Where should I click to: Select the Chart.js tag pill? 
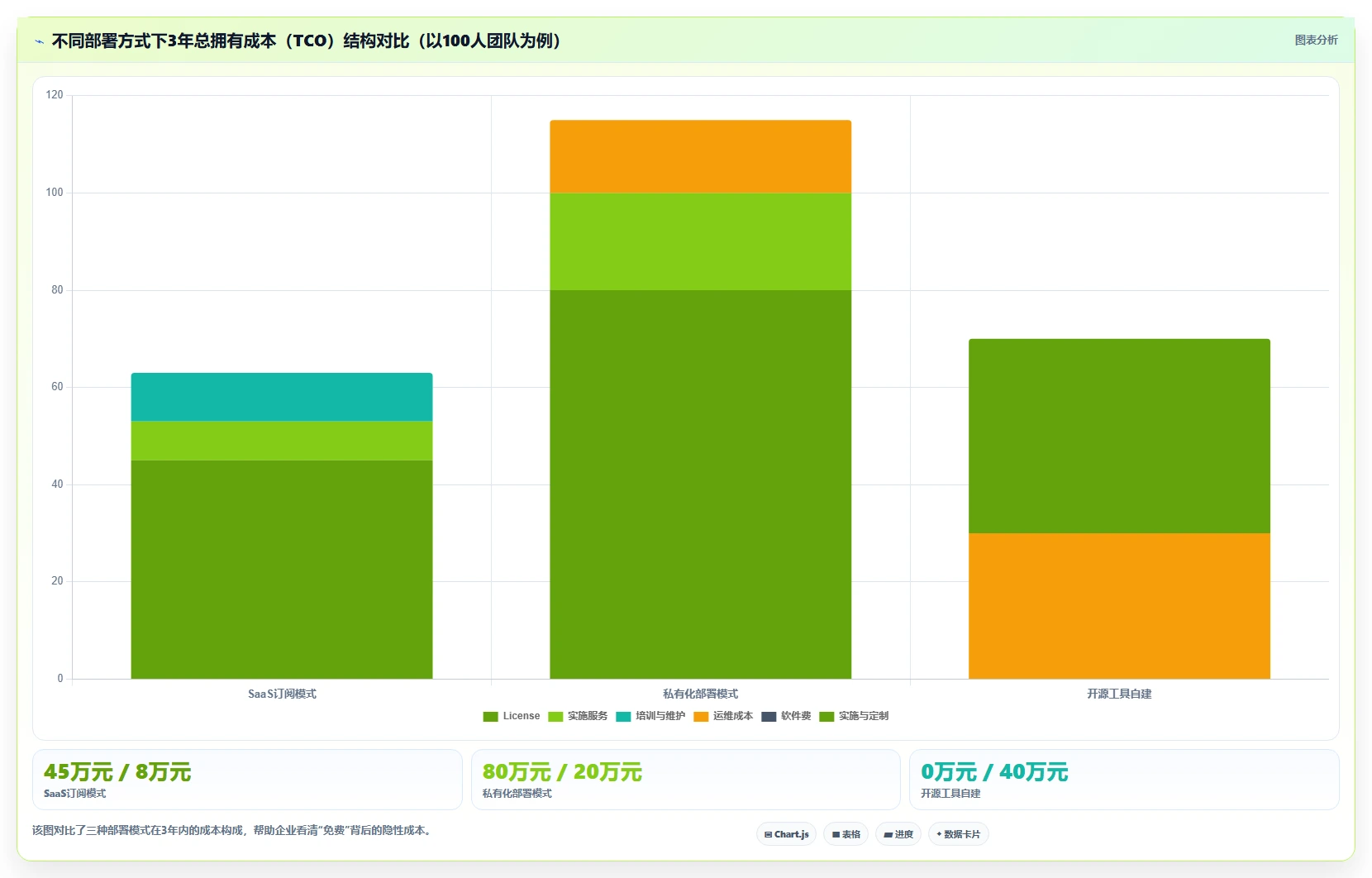point(786,834)
